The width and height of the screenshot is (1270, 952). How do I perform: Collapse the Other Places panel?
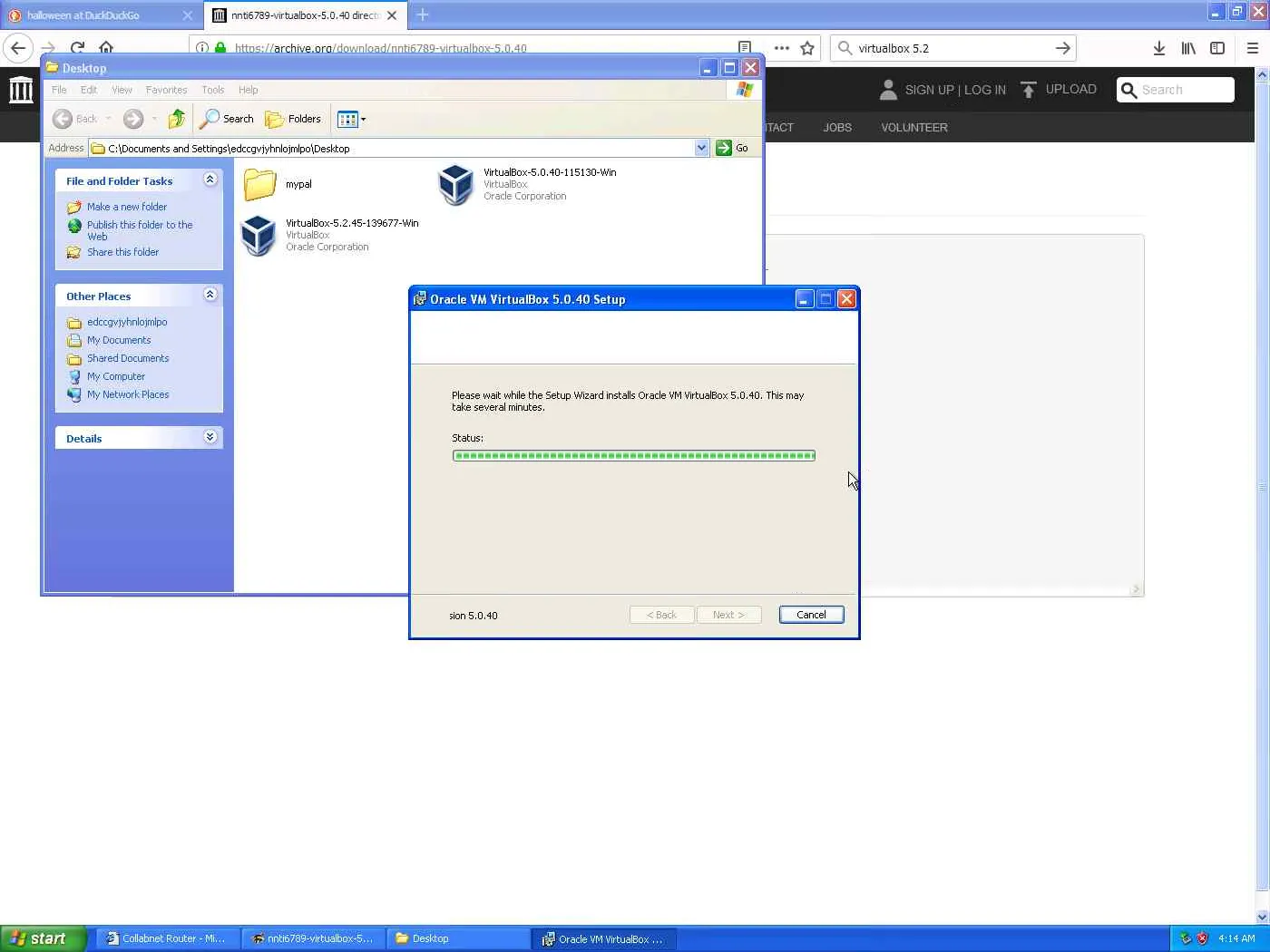pyautogui.click(x=210, y=295)
